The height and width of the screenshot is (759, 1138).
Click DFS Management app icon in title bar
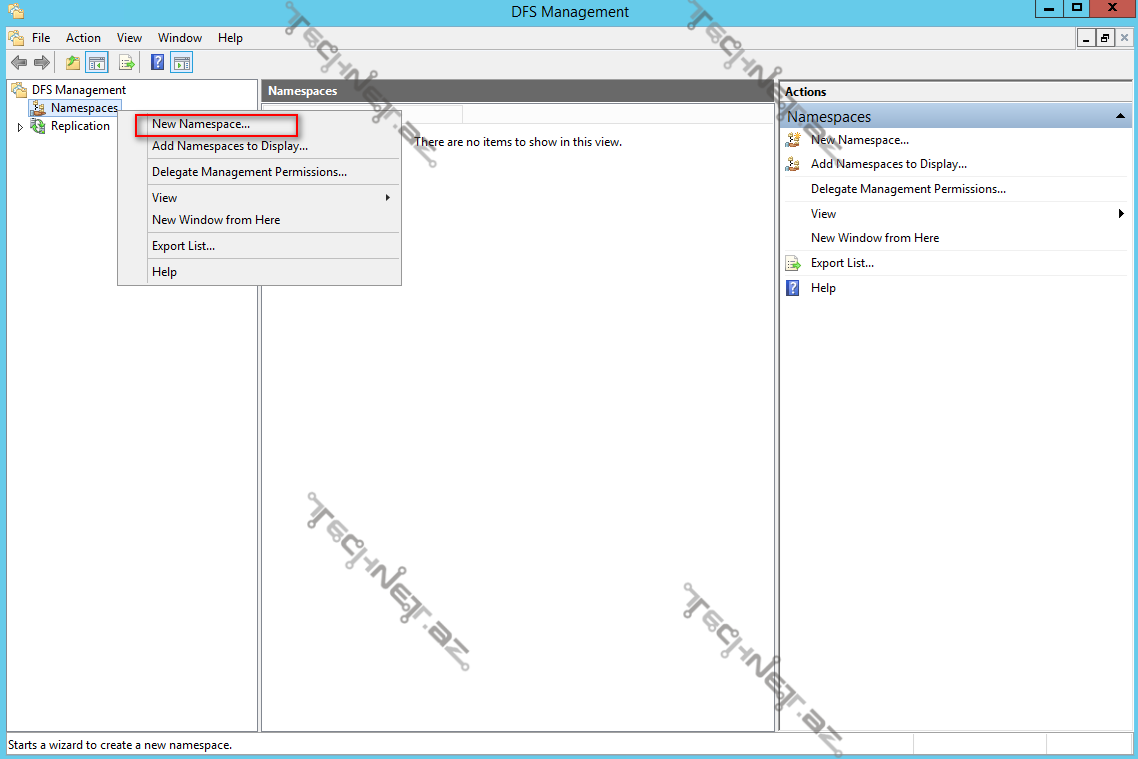16,12
